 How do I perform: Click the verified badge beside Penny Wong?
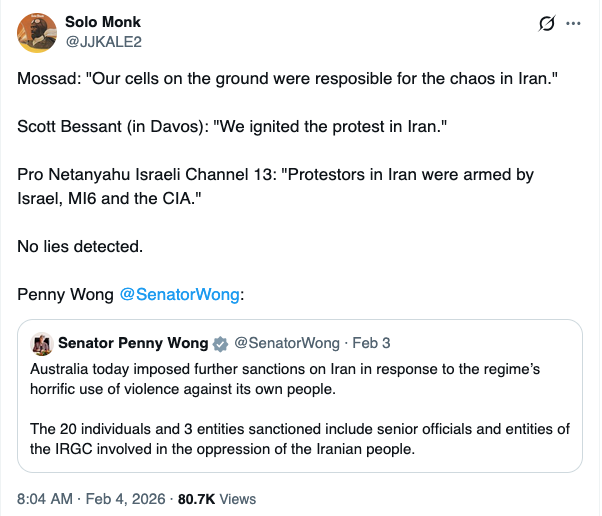[219, 344]
